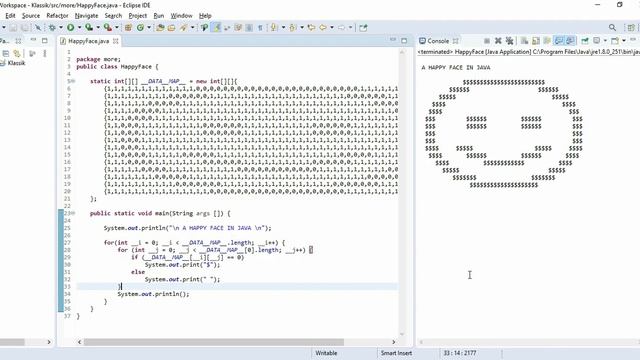Click the Open Task toolbar icon

(171, 27)
